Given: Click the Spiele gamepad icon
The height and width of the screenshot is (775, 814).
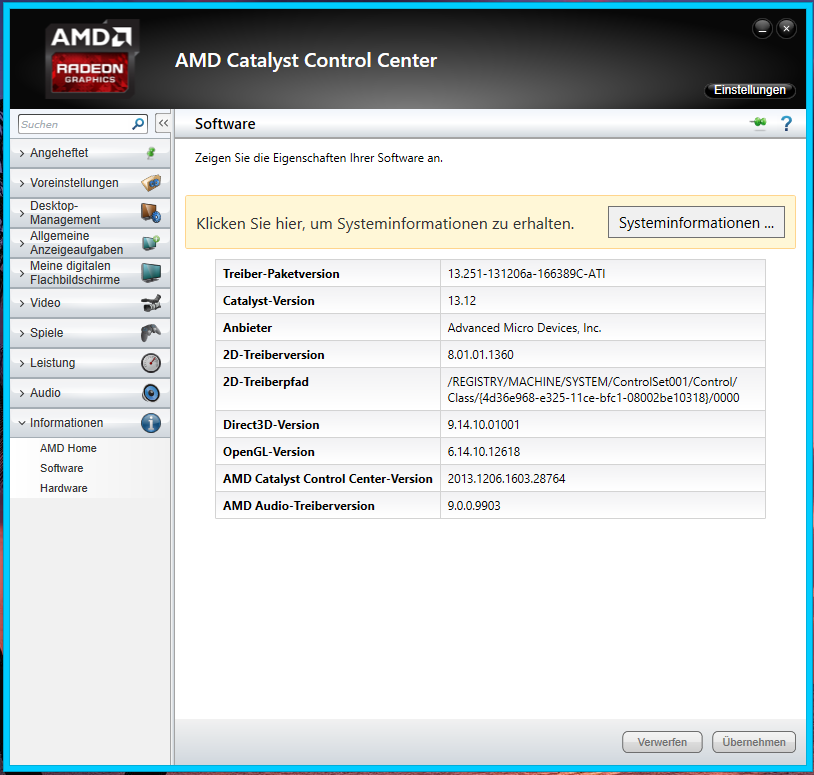Looking at the screenshot, I should pos(151,333).
